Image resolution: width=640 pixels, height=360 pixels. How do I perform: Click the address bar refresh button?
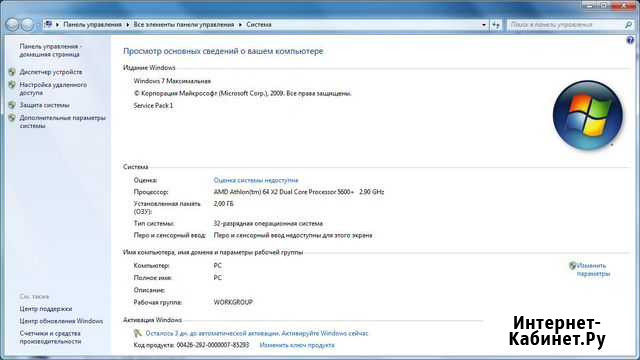click(x=496, y=25)
